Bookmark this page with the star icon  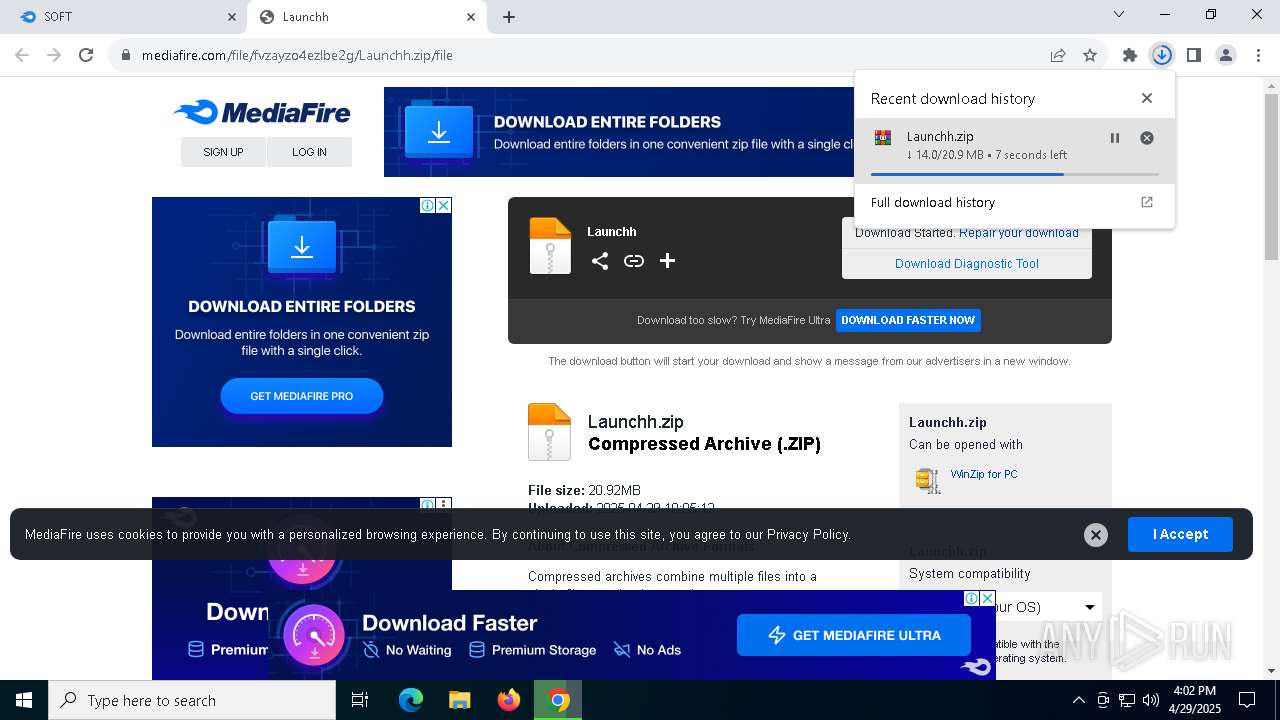[1090, 55]
